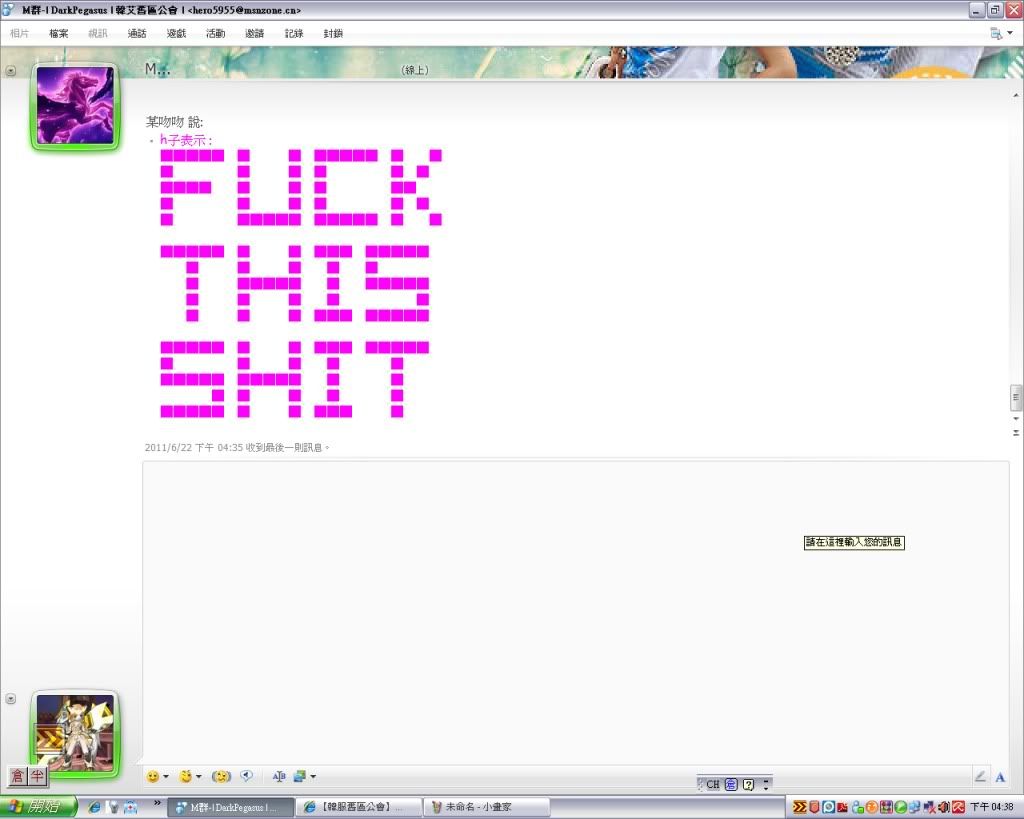Open the 檔案 menu
Image resolution: width=1024 pixels, height=819 pixels.
point(59,33)
